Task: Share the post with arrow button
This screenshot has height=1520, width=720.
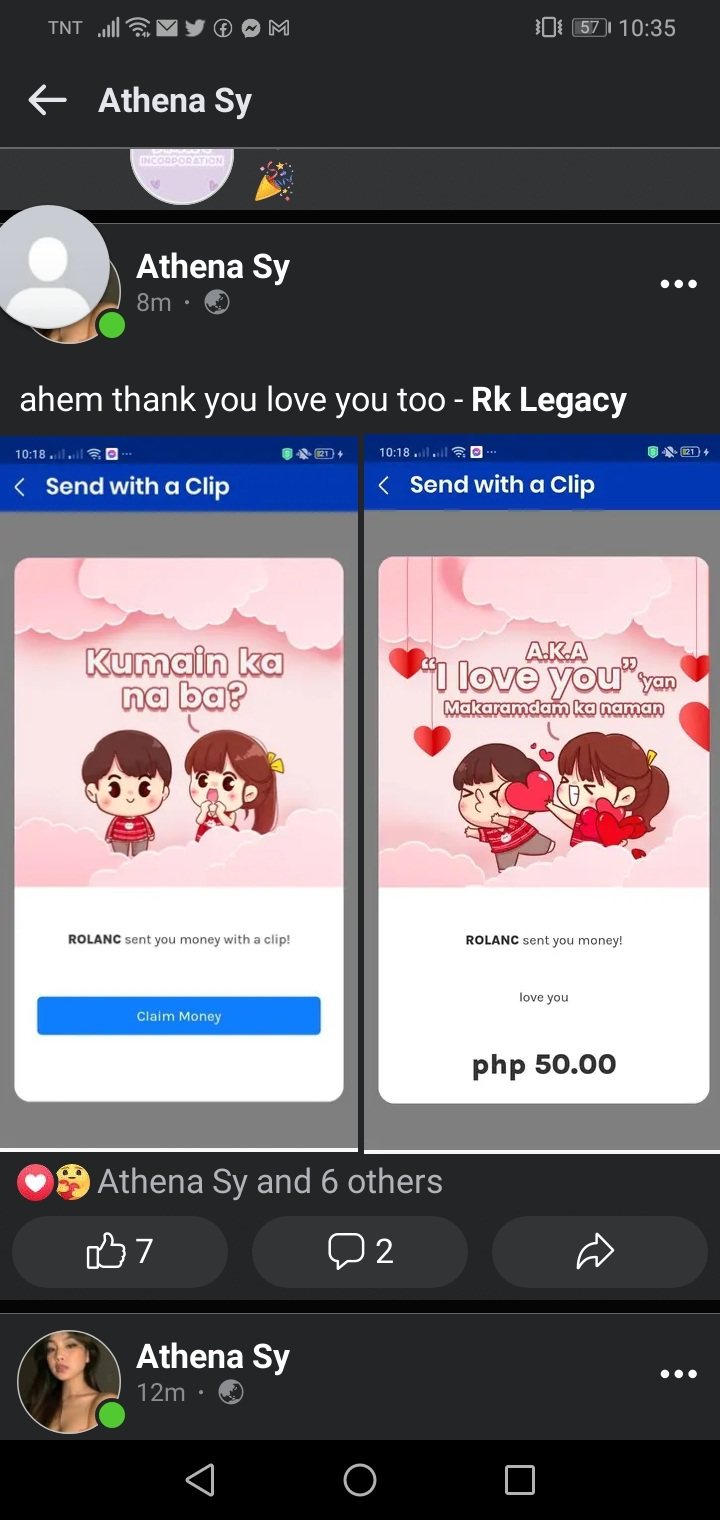Action: point(600,1251)
